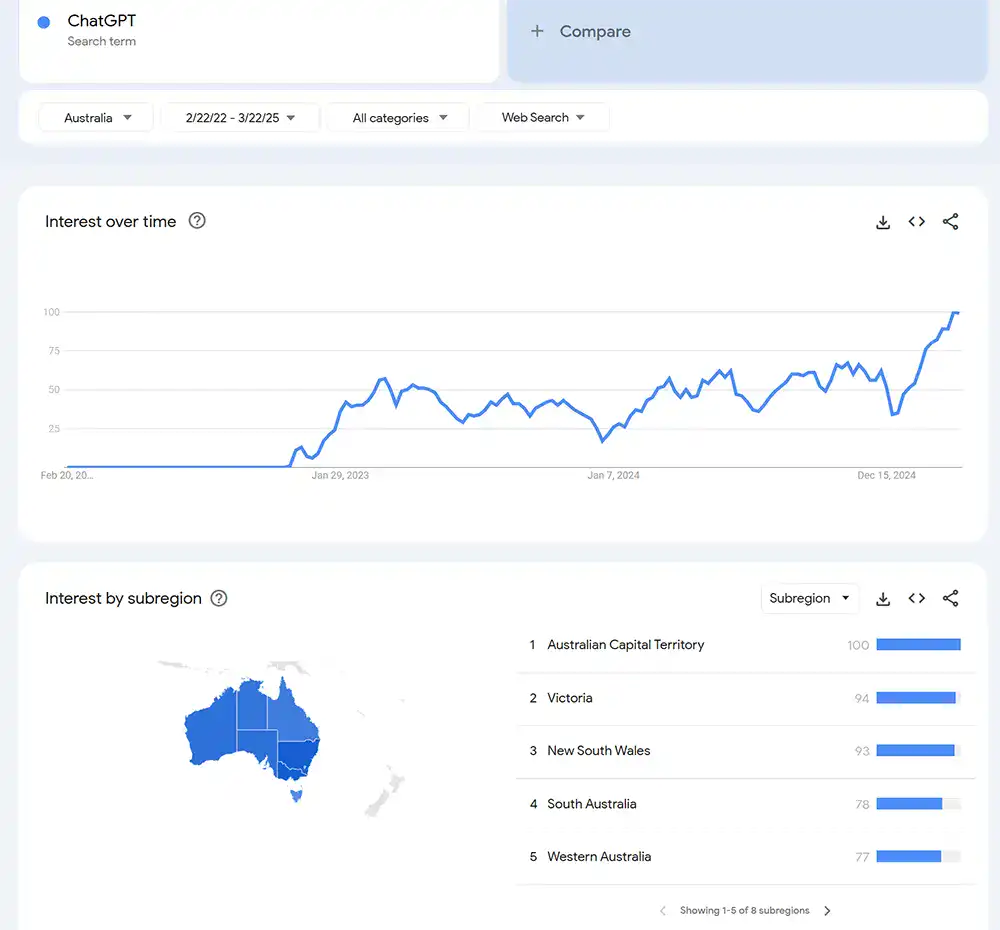Download Interest over time data as CSV
1000x930 pixels.
click(x=882, y=222)
